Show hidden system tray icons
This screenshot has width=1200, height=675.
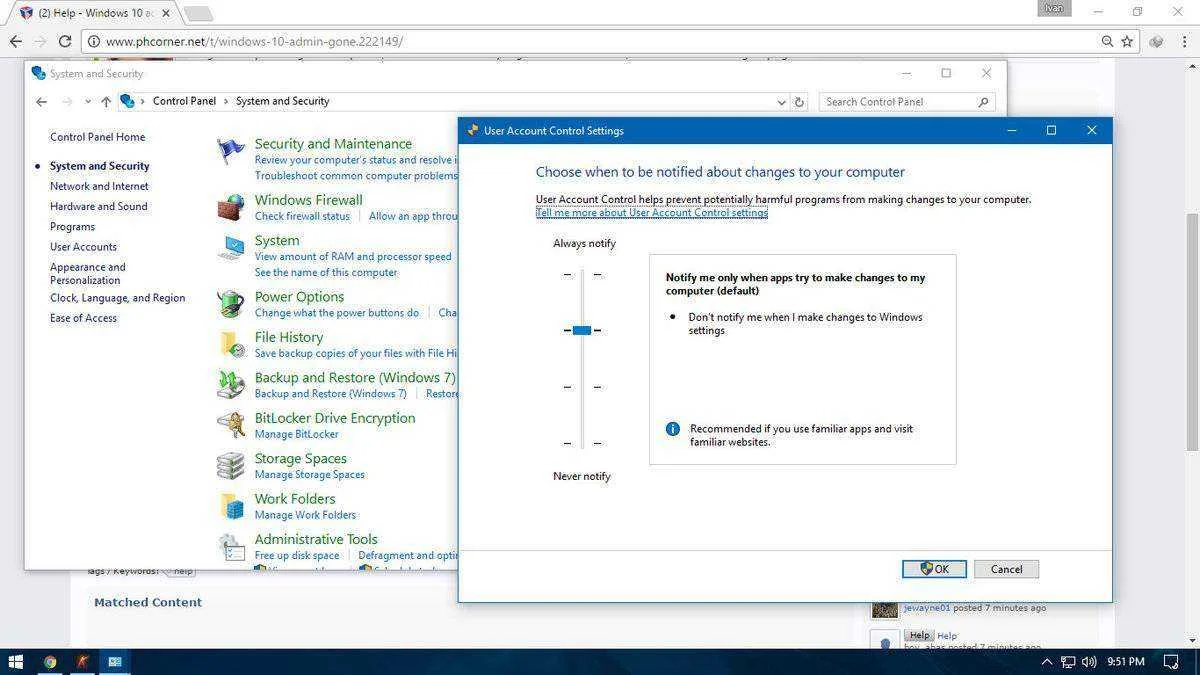coord(1047,661)
